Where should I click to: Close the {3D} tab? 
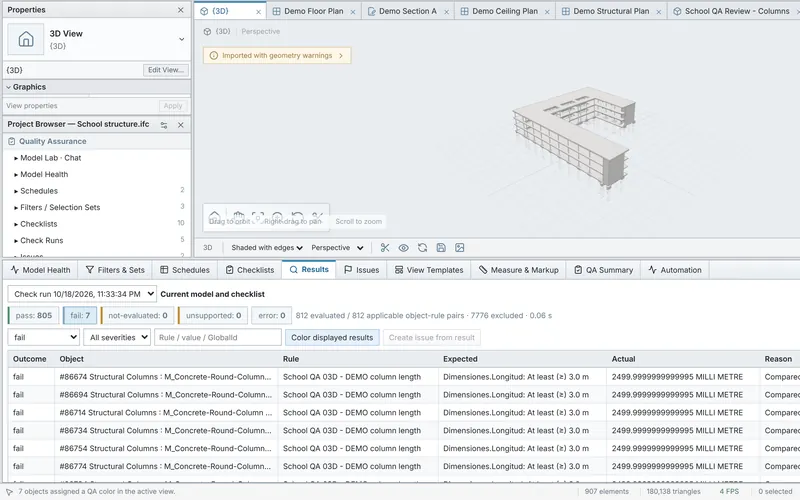259,12
